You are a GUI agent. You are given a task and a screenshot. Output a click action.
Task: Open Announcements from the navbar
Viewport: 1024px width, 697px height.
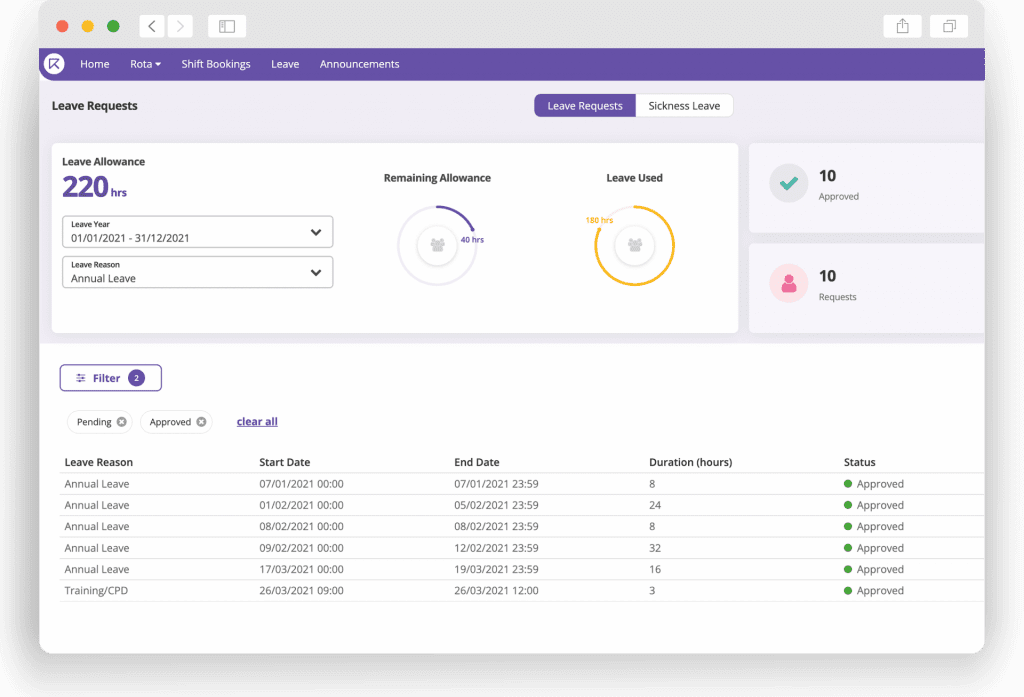tap(359, 64)
